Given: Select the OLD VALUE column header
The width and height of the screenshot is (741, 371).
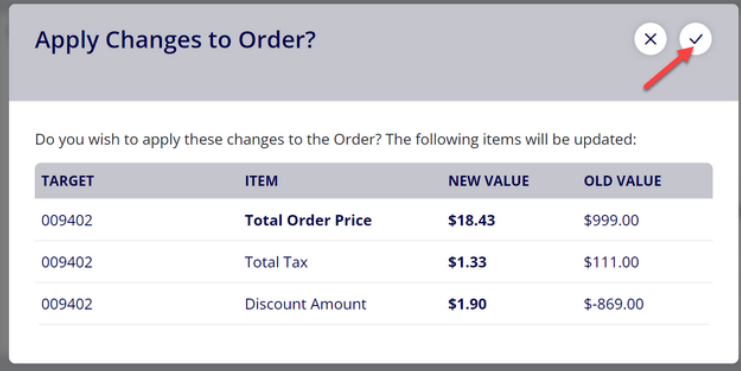Looking at the screenshot, I should [622, 181].
